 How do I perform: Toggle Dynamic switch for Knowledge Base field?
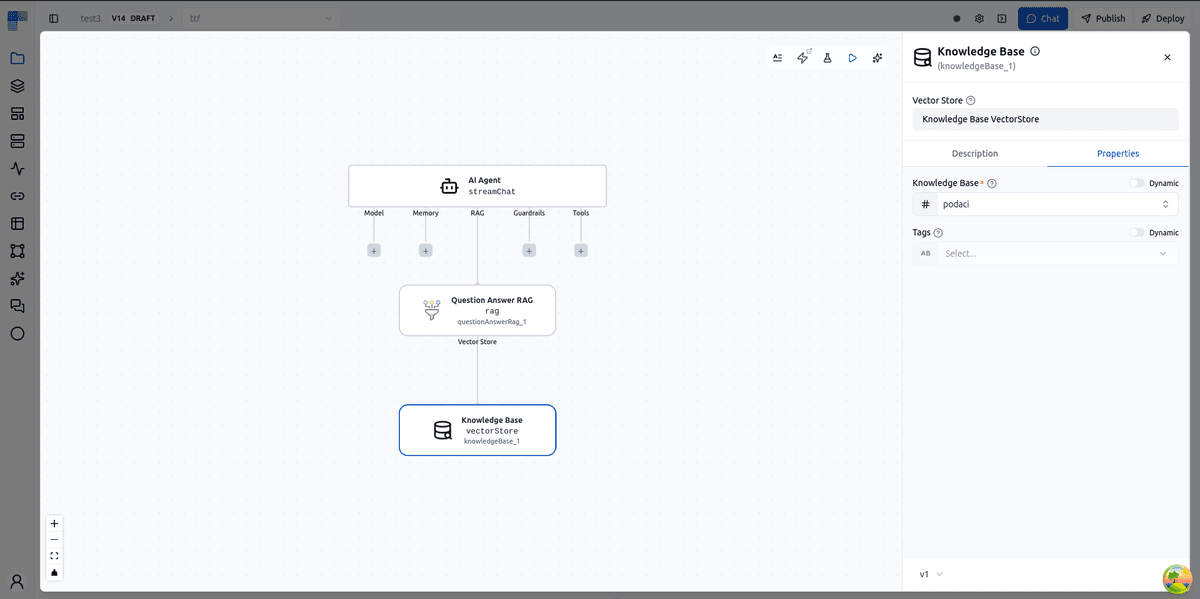pyautogui.click(x=1137, y=184)
